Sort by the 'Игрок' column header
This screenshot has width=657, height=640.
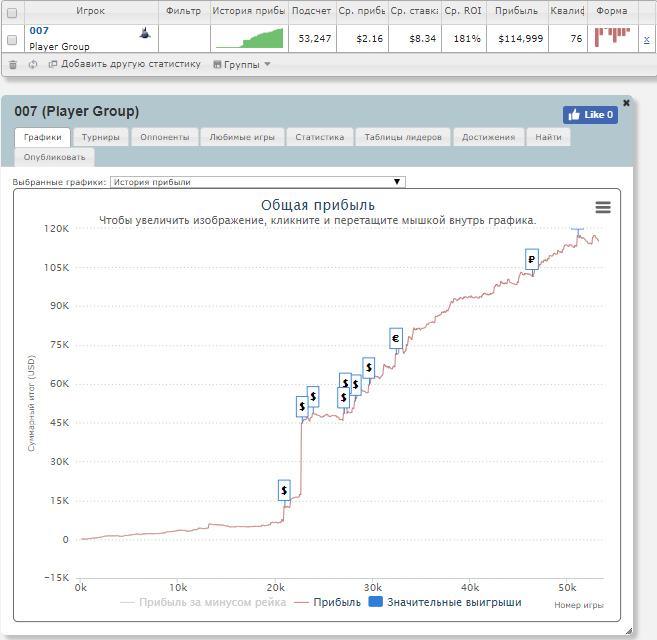click(x=91, y=11)
